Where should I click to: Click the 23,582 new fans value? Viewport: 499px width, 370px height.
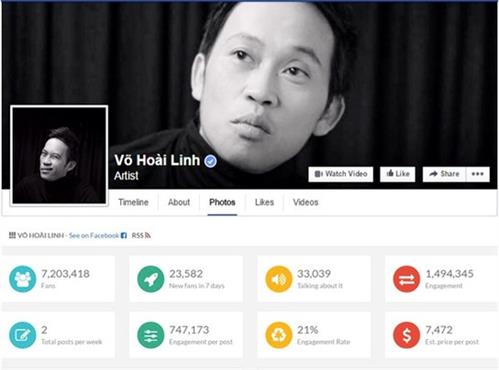tap(186, 274)
